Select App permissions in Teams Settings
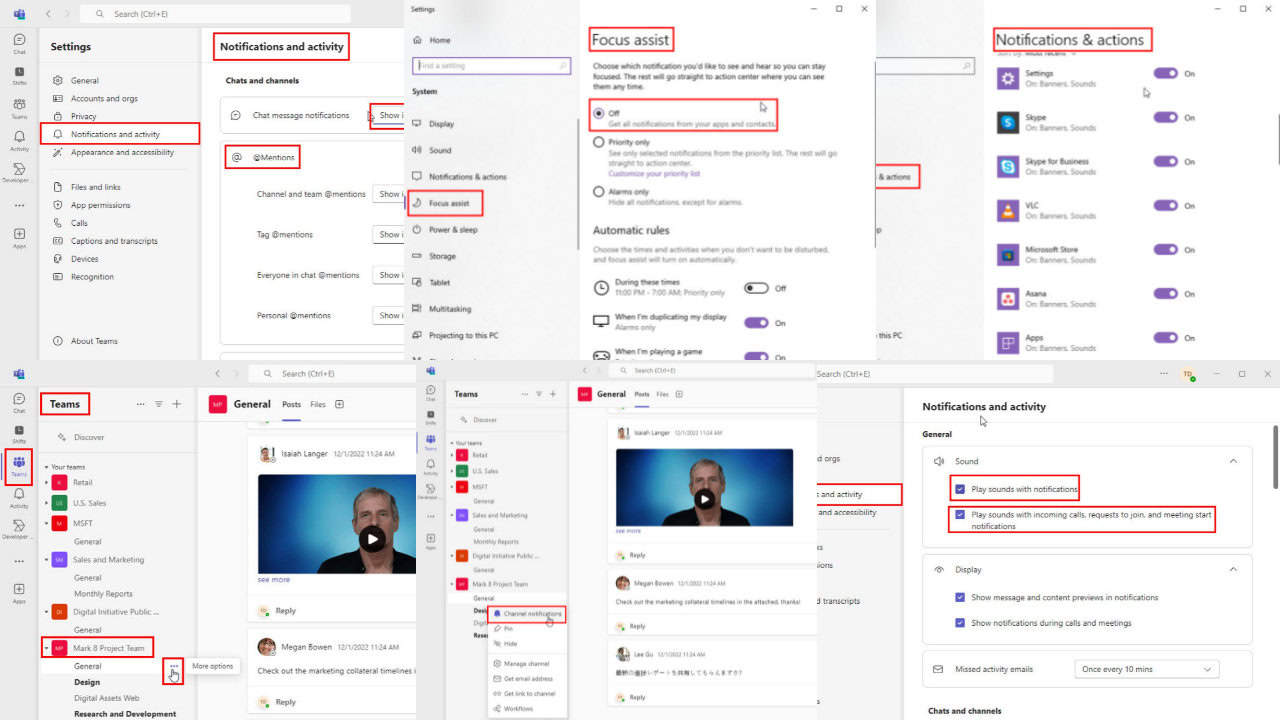 100,205
